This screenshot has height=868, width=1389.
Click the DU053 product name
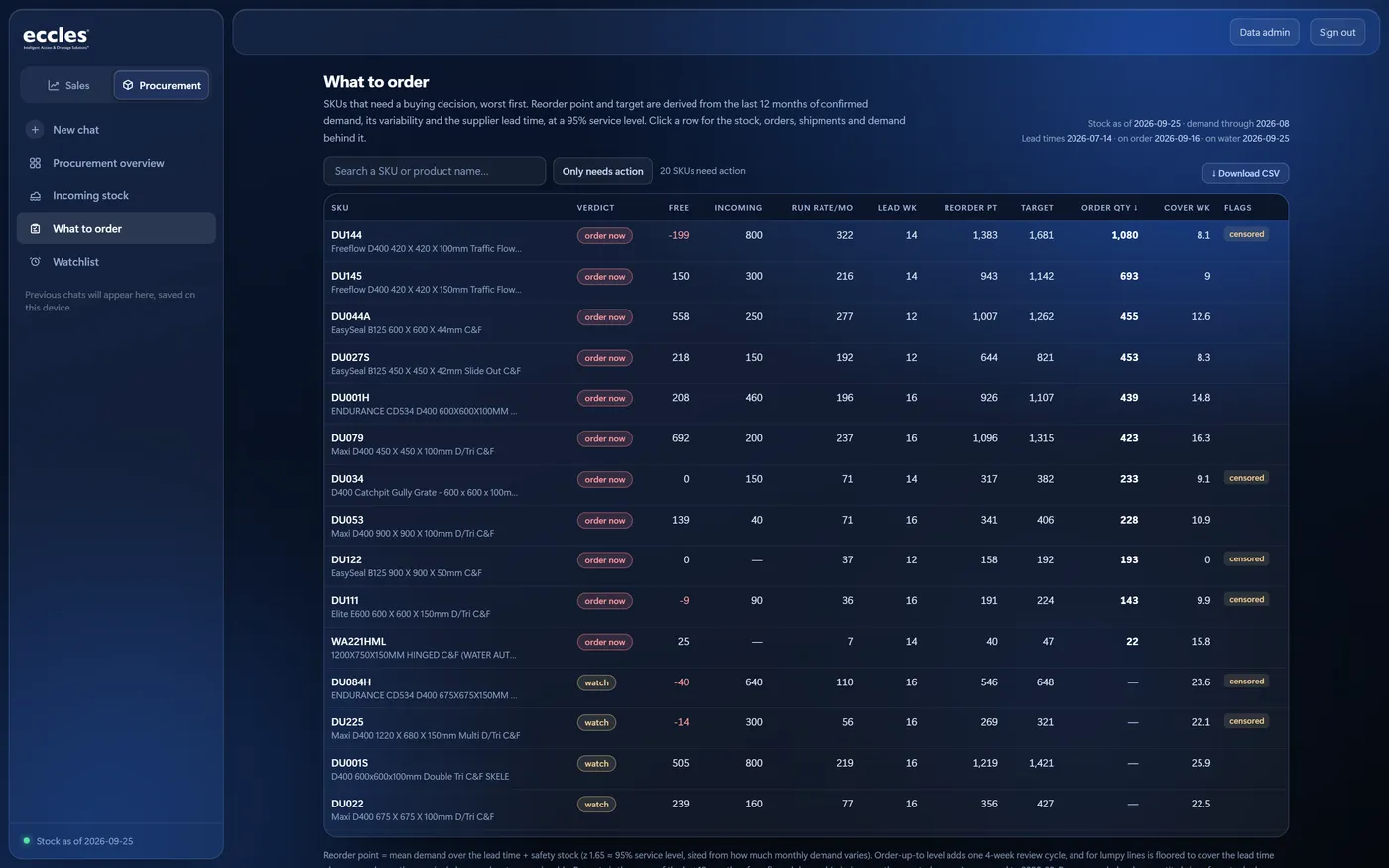tap(413, 533)
